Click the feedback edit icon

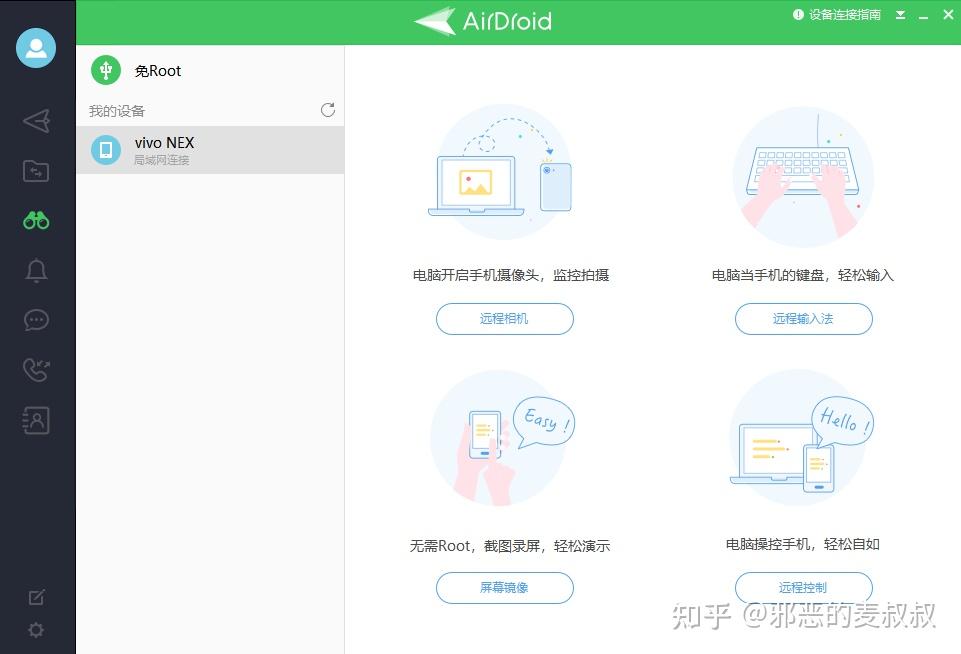coord(36,597)
